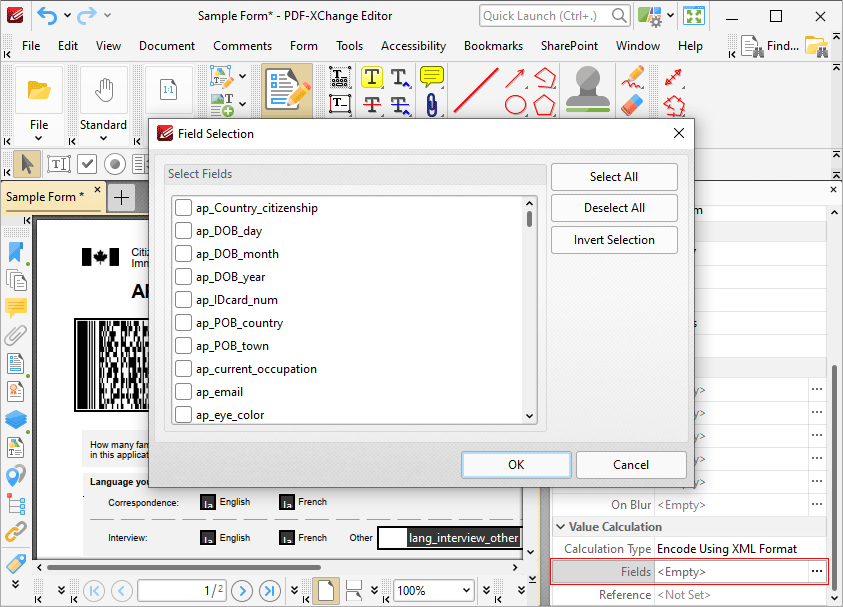Click the Fields row ellipsis button
This screenshot has width=843, height=607.
pos(817,572)
